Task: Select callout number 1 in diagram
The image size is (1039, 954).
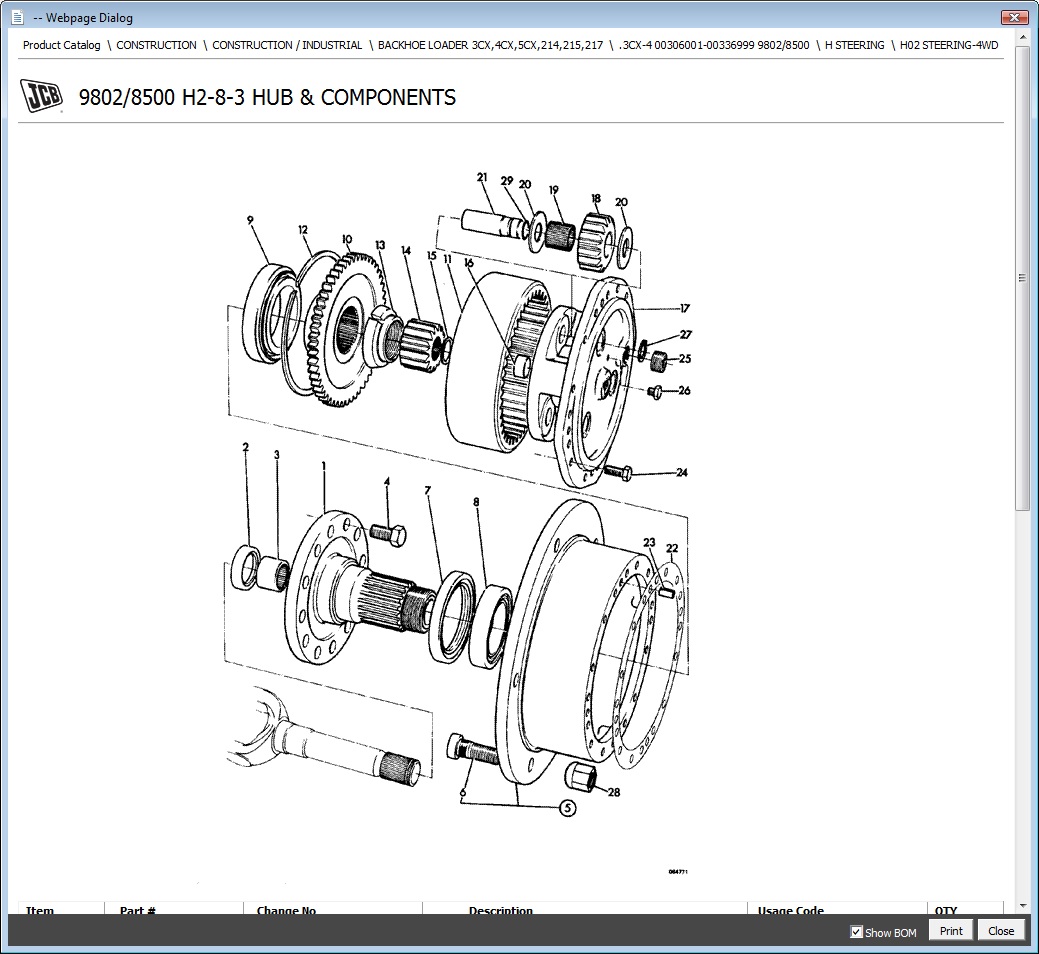Action: (x=323, y=466)
